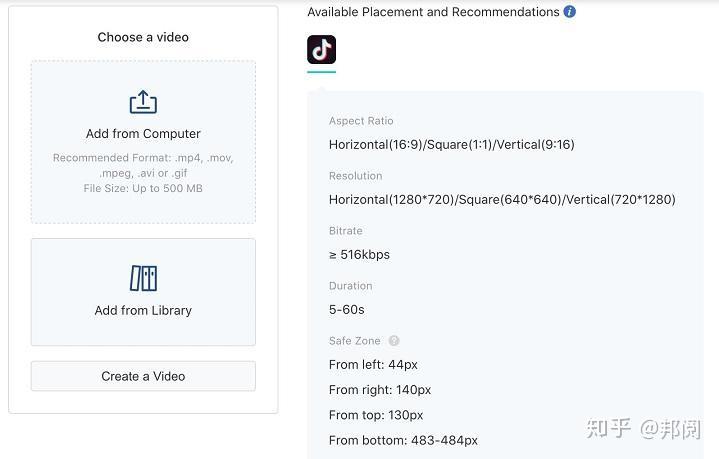
Task: Click the 'File Size: Up to 500 MB' text
Action: click(x=143, y=188)
